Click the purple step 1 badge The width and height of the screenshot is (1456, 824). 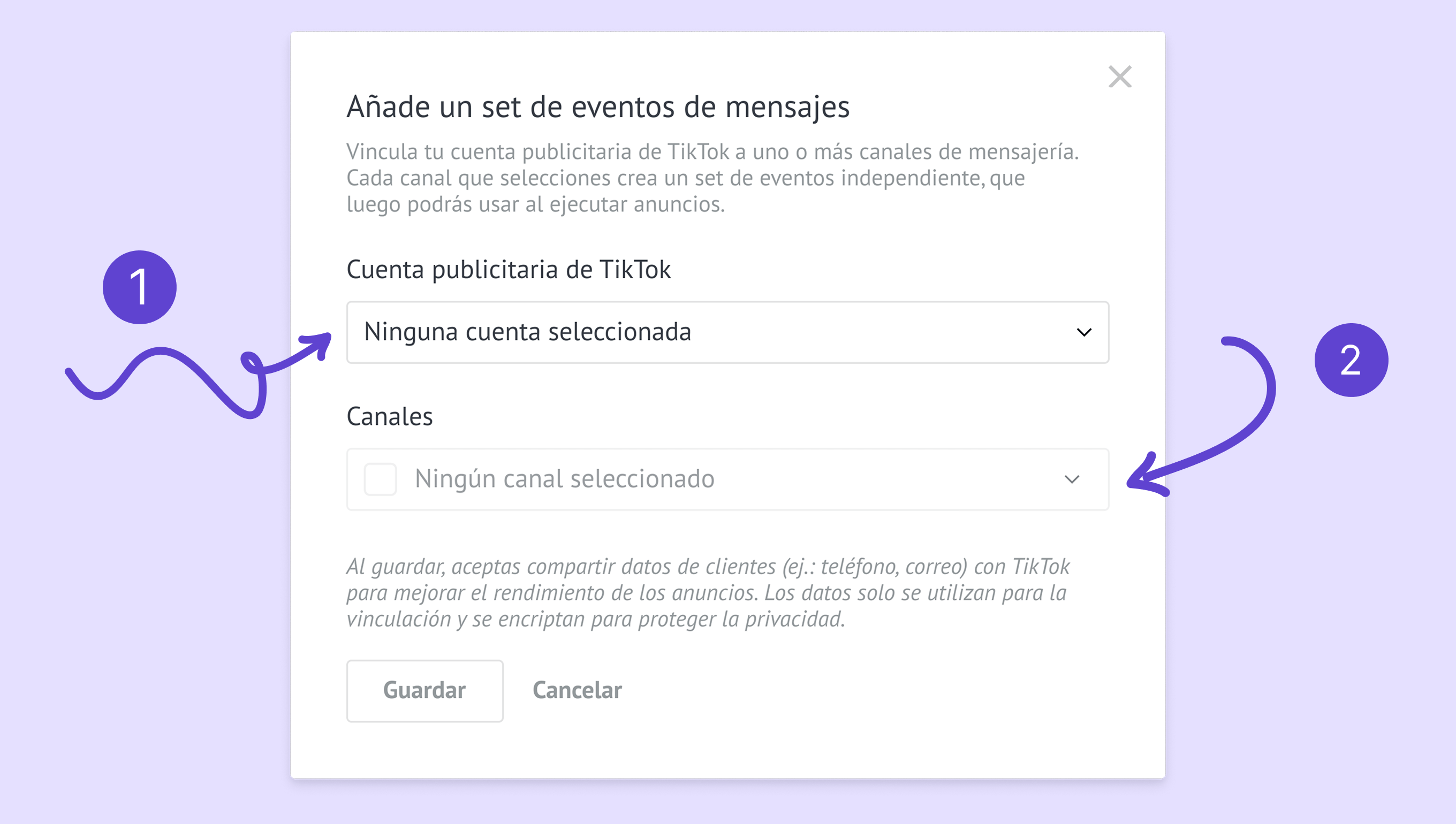pyautogui.click(x=139, y=287)
